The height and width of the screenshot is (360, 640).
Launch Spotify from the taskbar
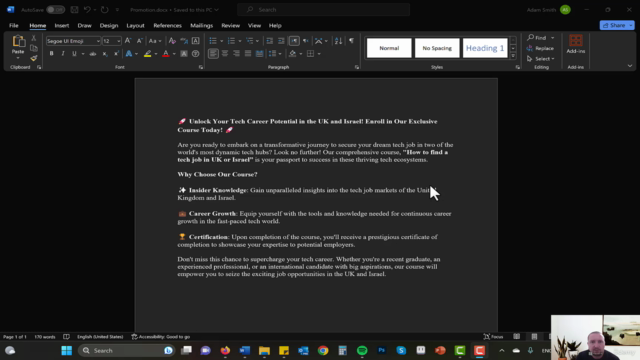tap(362, 350)
